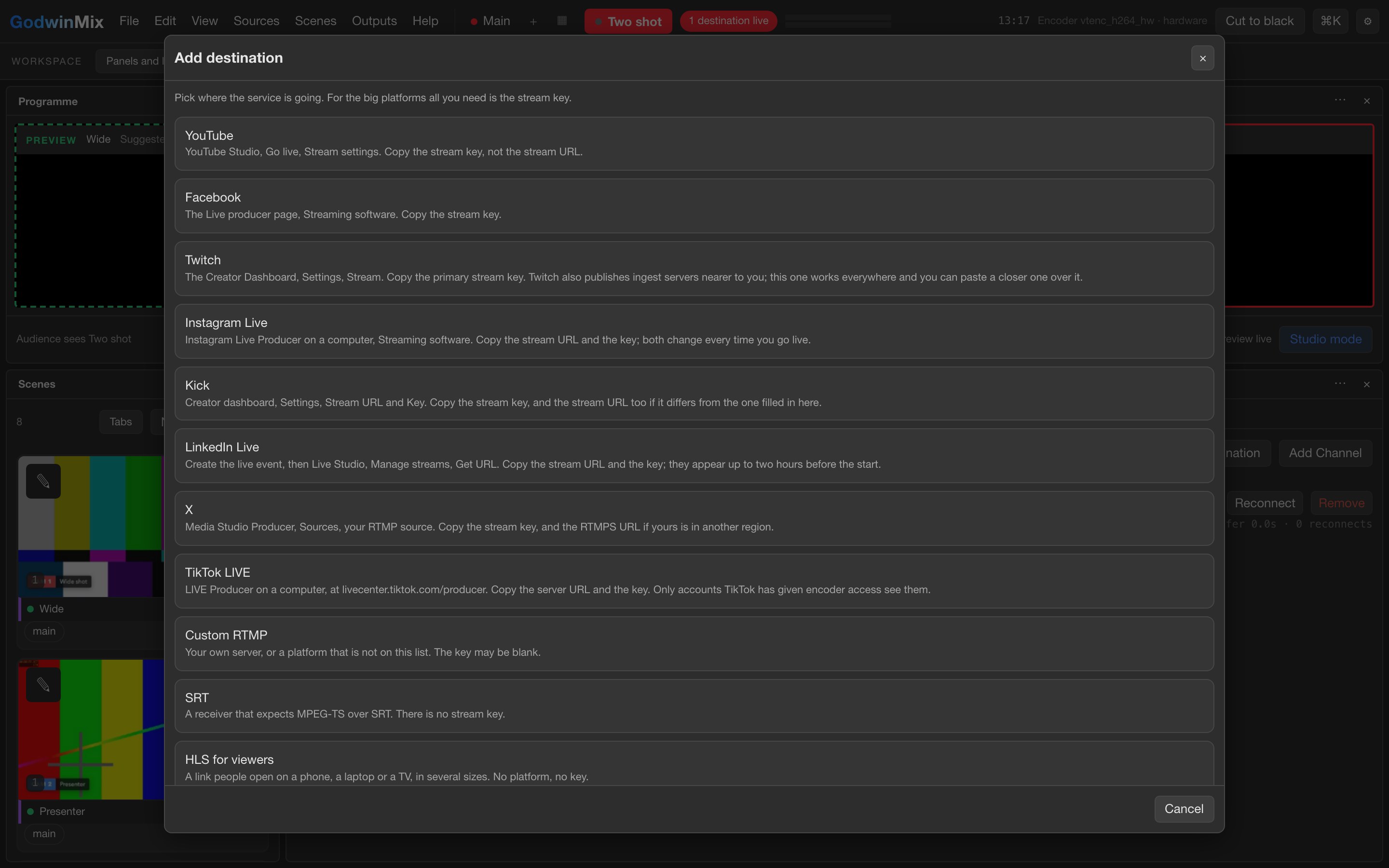Open Scenes-row panel more options ellipsis
This screenshot has height=868, width=1389.
tap(1340, 383)
